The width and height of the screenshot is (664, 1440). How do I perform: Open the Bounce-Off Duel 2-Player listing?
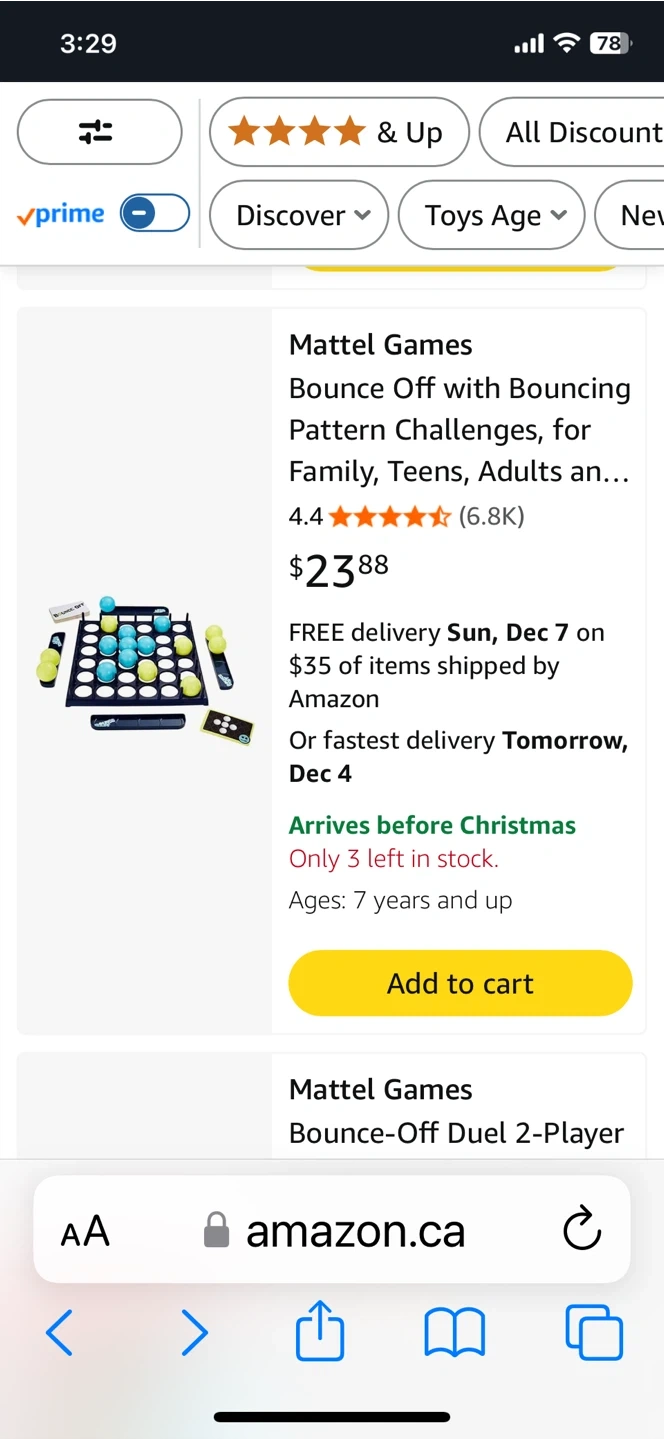(x=456, y=1133)
